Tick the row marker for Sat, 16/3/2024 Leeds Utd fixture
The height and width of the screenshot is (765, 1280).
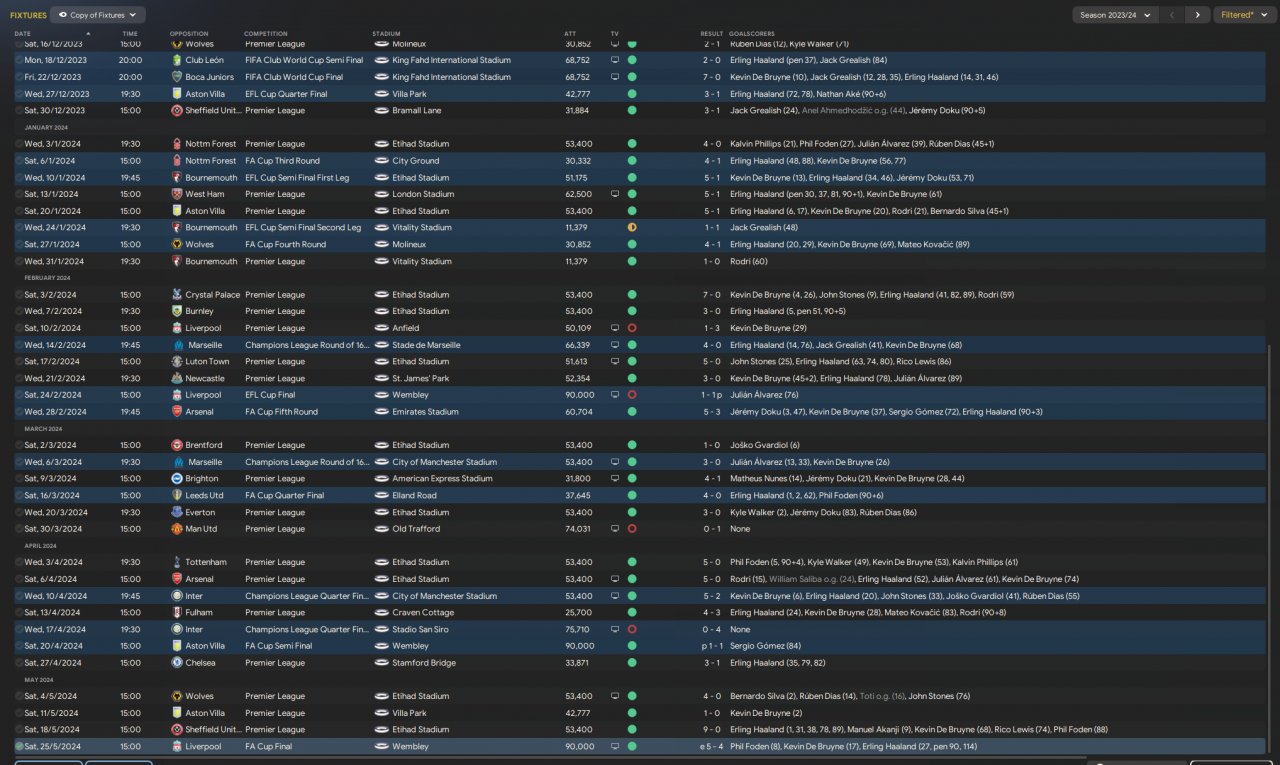[19, 495]
